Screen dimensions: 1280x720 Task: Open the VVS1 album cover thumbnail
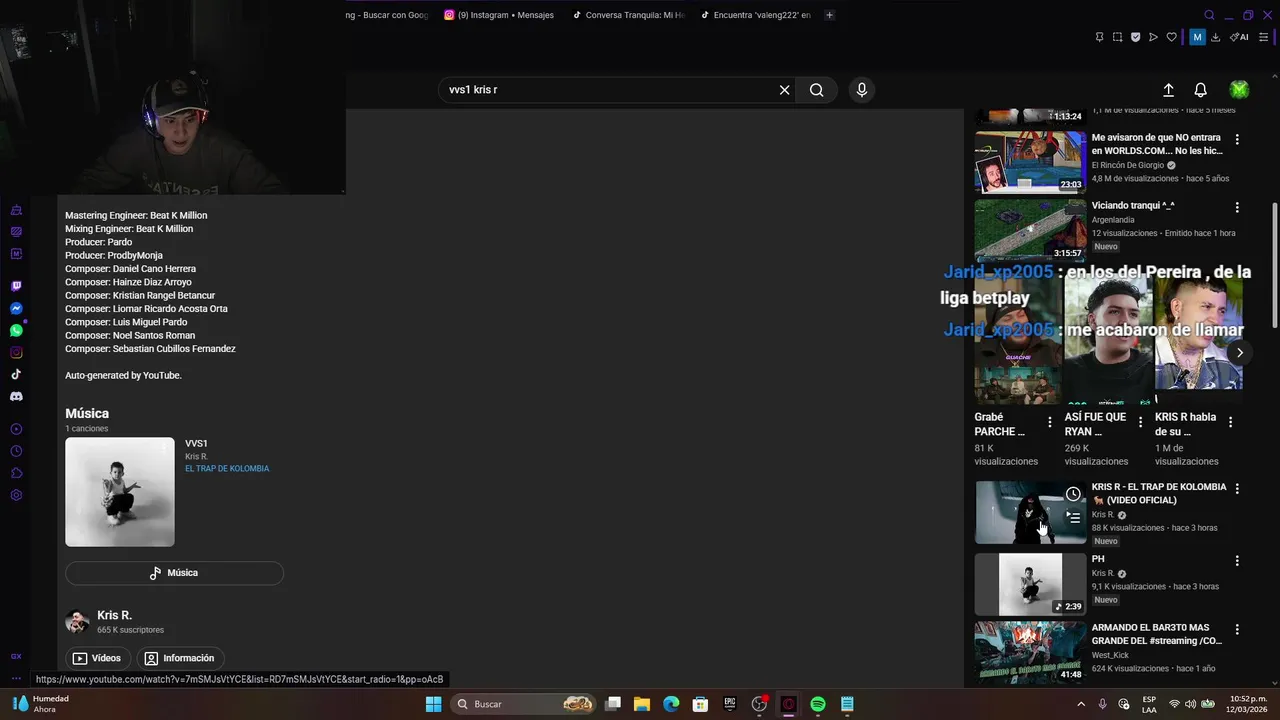pyautogui.click(x=120, y=492)
